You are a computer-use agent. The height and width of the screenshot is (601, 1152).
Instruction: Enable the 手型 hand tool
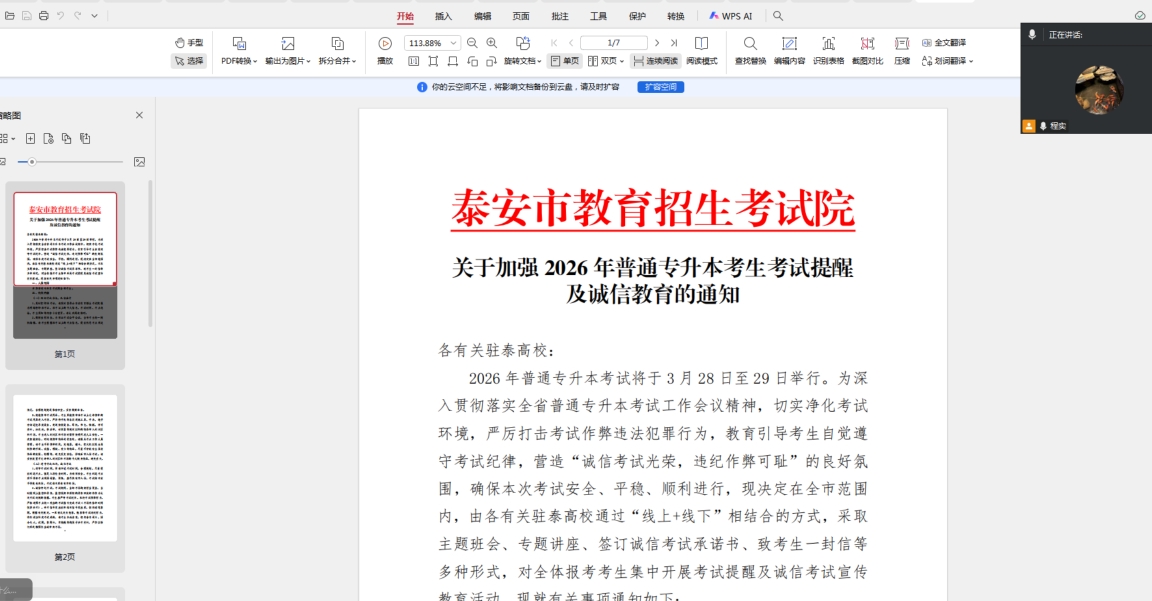(188, 43)
